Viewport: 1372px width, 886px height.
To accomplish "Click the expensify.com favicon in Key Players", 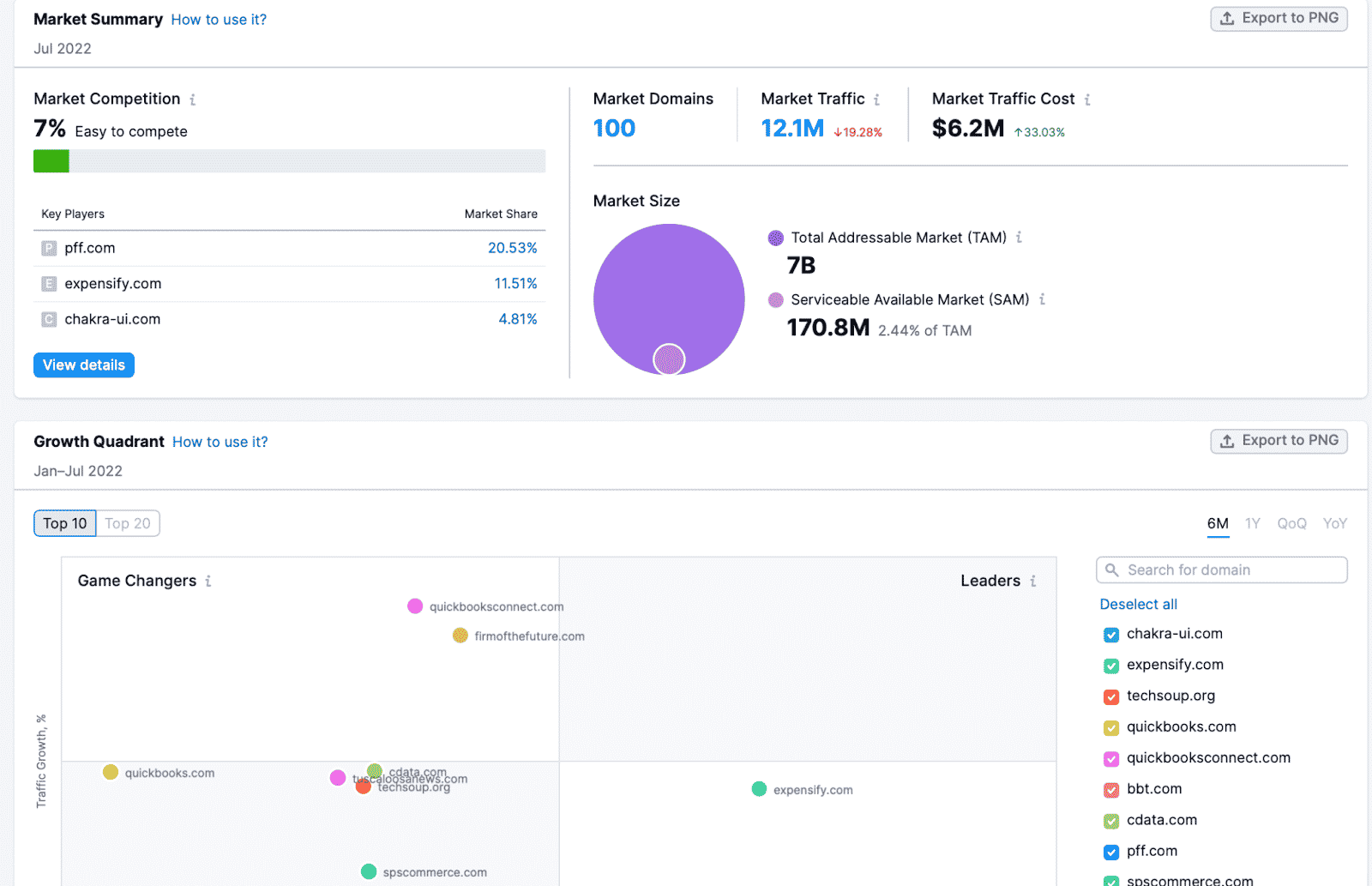I will (49, 284).
